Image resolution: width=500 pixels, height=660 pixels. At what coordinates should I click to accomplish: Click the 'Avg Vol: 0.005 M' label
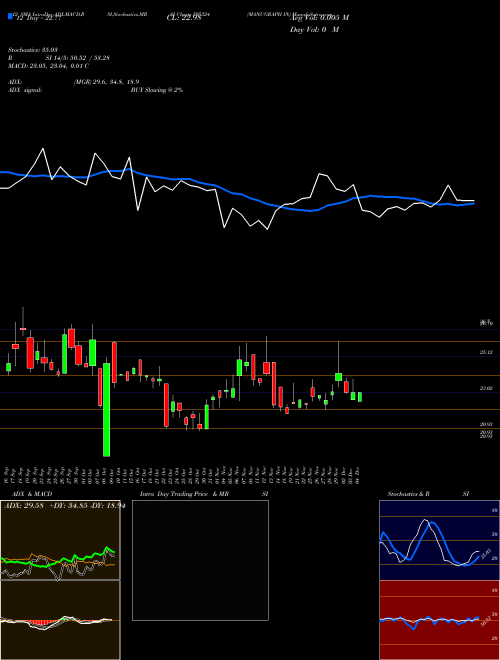319,18
